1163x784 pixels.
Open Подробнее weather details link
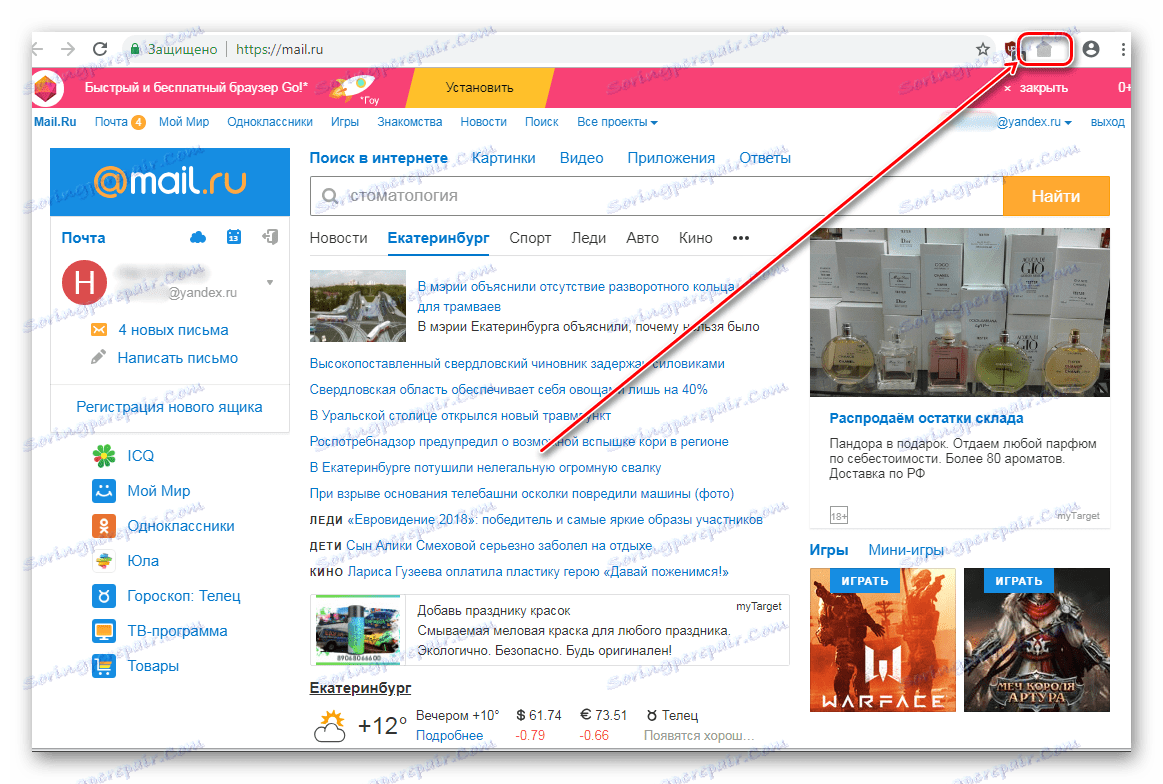449,735
